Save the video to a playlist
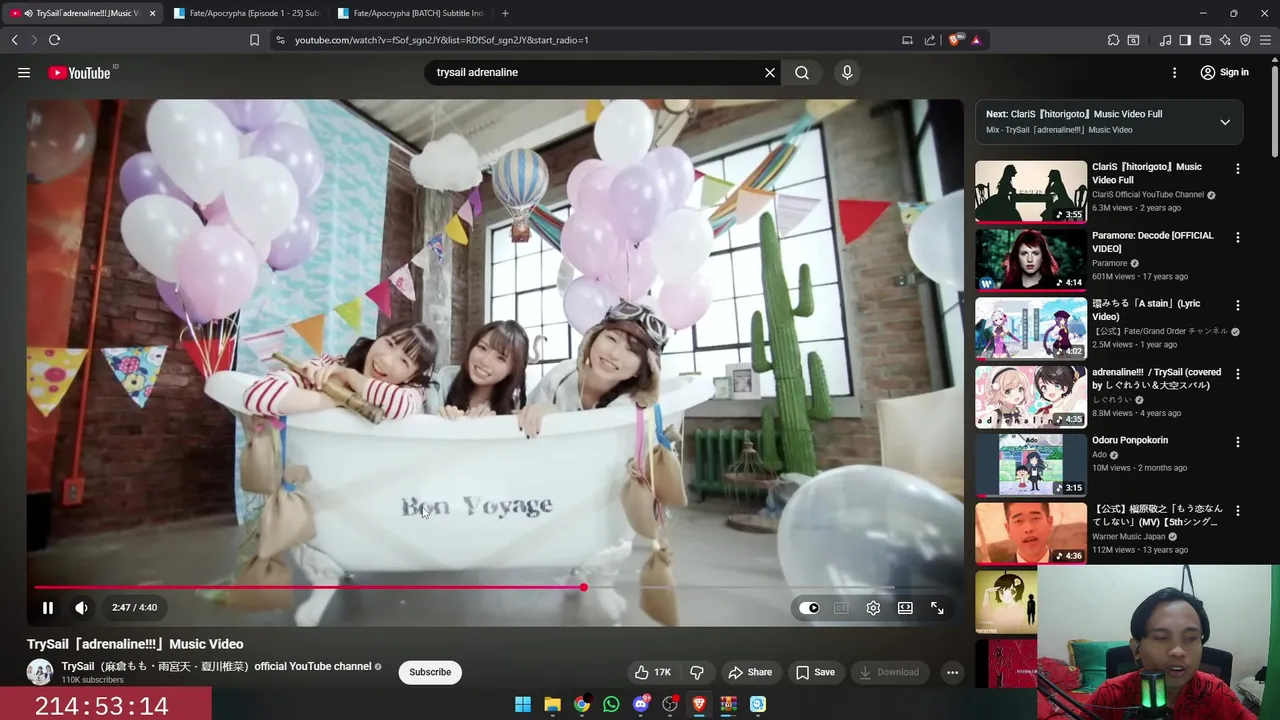This screenshot has height=720, width=1280. pyautogui.click(x=815, y=672)
